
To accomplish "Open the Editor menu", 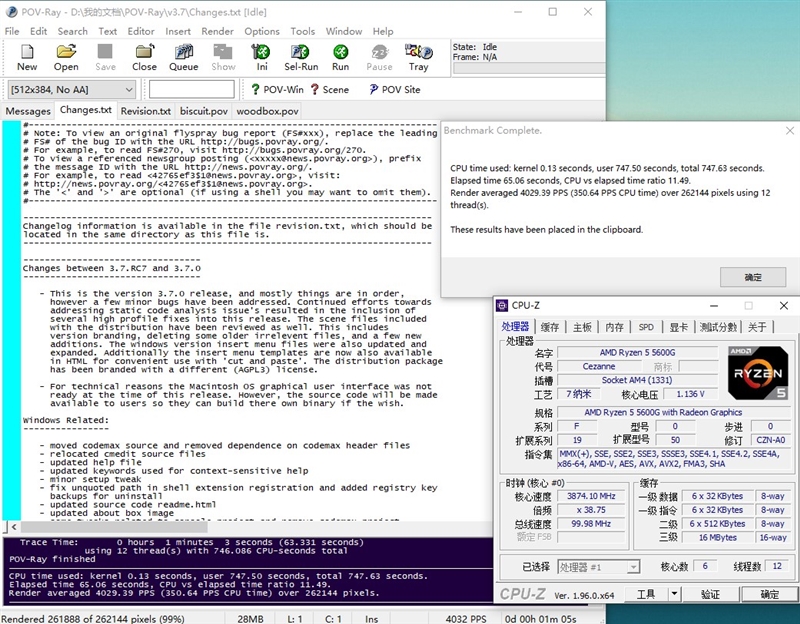I will 141,31.
